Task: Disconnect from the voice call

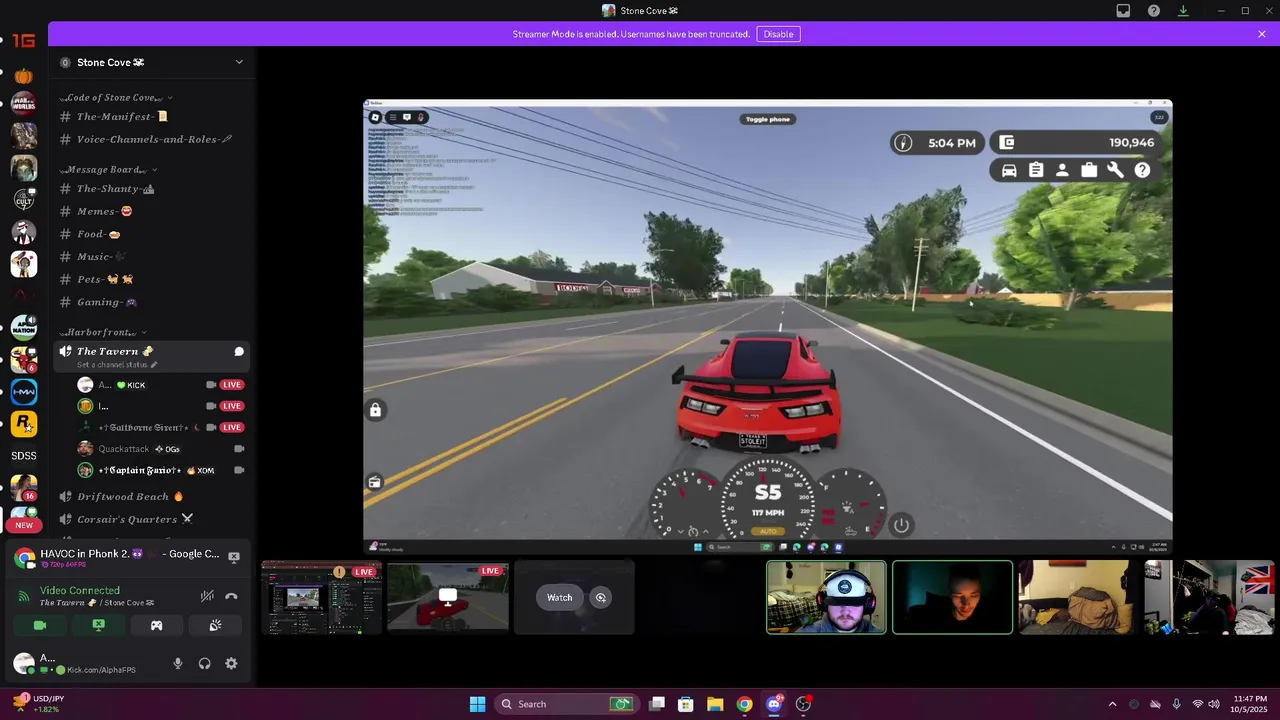Action: pos(231,596)
